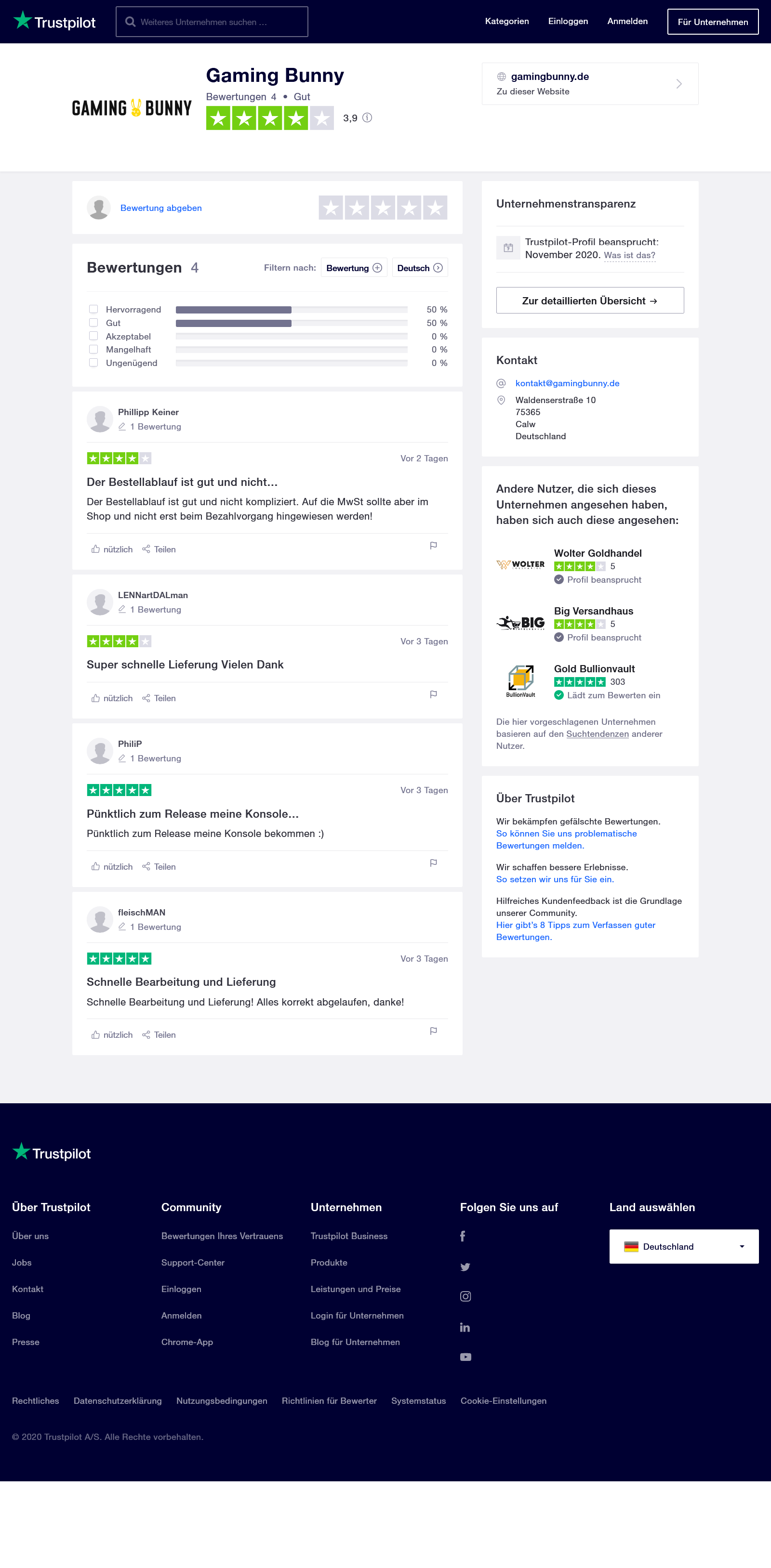The width and height of the screenshot is (771, 1568).
Task: Expand the Bewertung filter
Action: pyautogui.click(x=354, y=268)
